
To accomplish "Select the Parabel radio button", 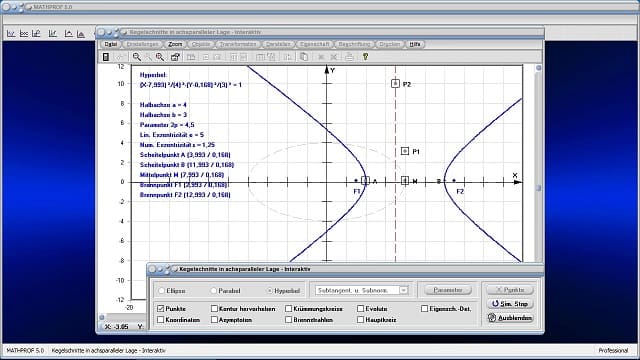I will 213,291.
